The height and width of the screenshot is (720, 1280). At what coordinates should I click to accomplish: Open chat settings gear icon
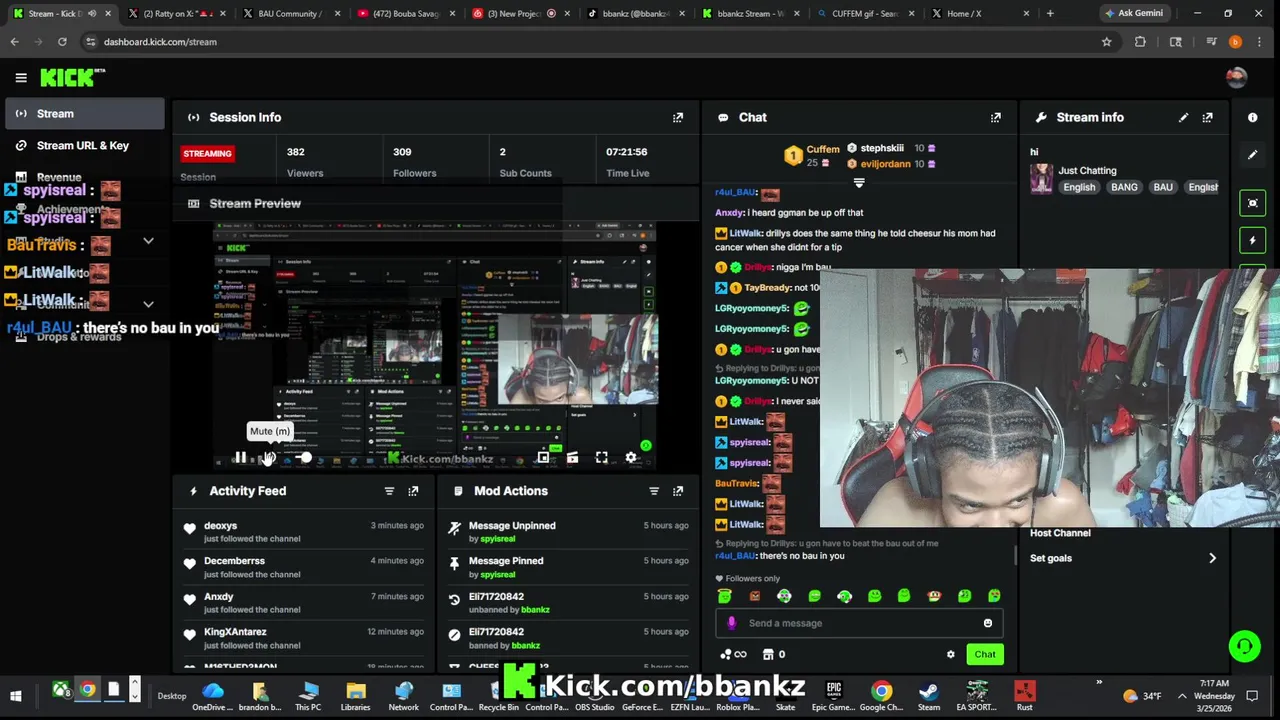click(950, 655)
